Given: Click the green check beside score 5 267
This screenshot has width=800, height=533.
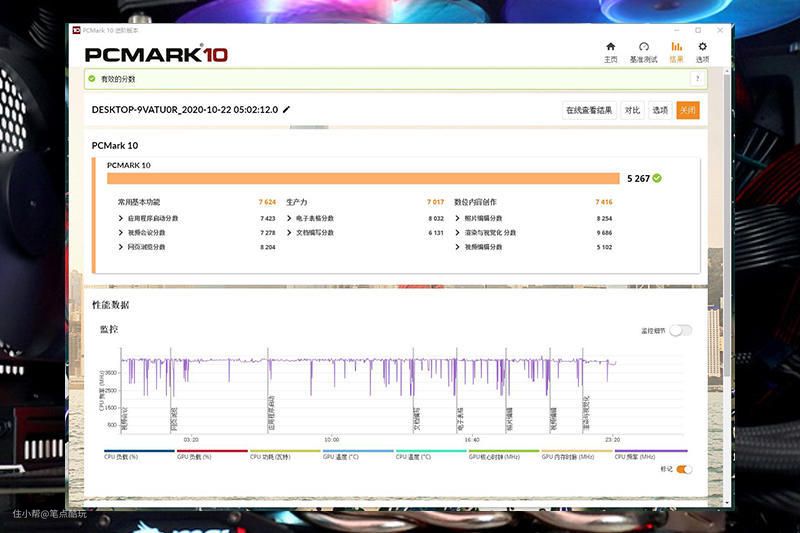Looking at the screenshot, I should coord(657,178).
